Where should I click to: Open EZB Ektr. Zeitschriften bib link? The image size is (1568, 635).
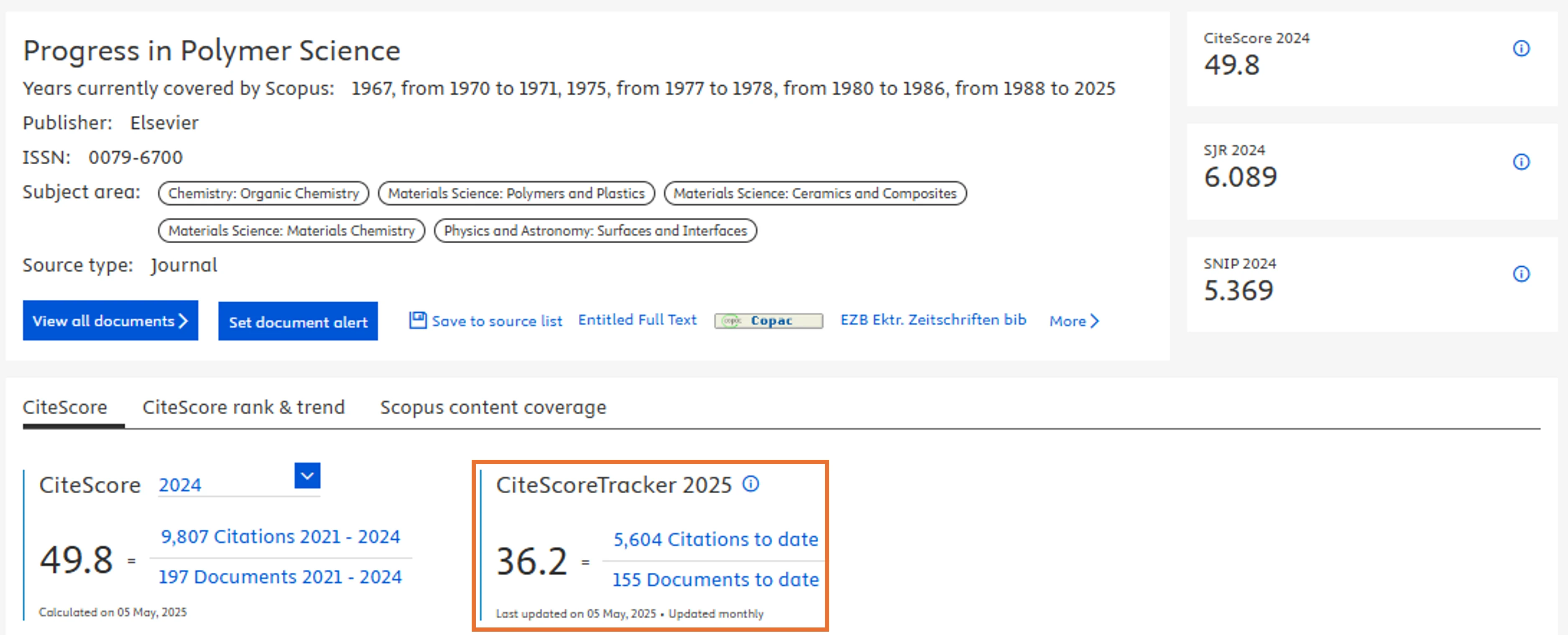tap(932, 320)
